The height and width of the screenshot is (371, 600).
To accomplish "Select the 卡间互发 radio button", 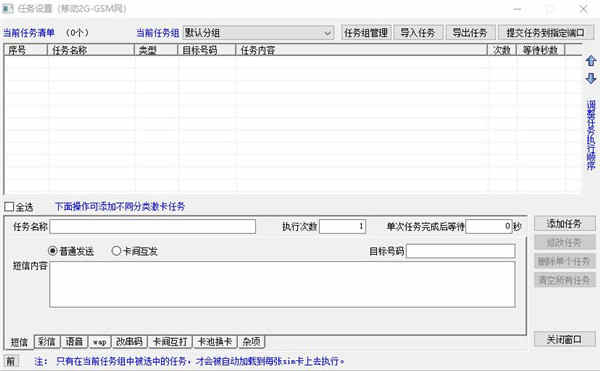I will [116, 251].
